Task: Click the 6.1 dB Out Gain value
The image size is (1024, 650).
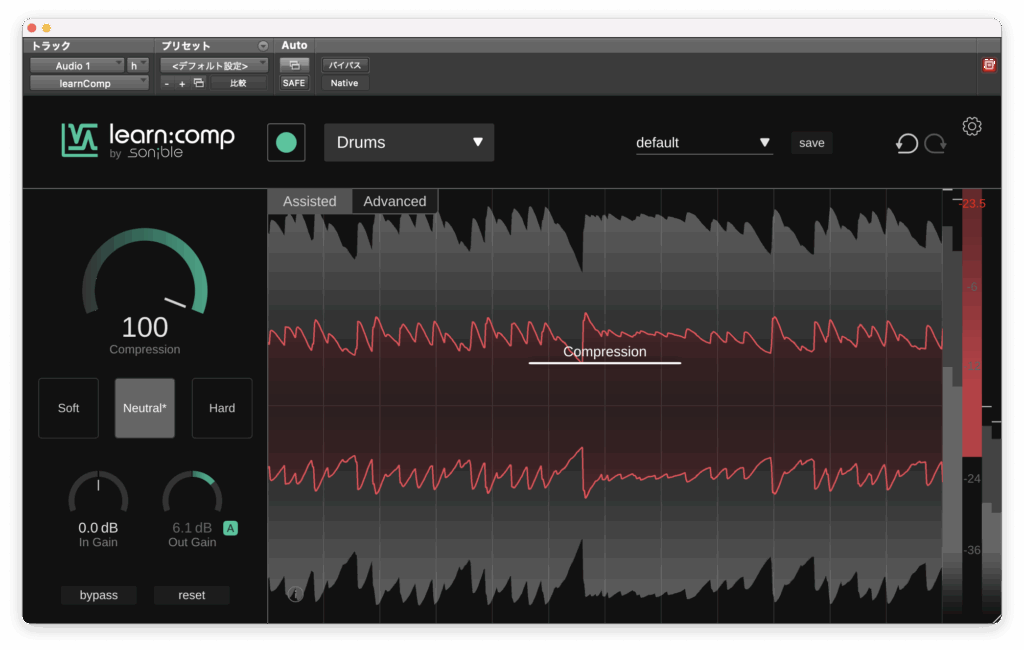Action: click(192, 528)
